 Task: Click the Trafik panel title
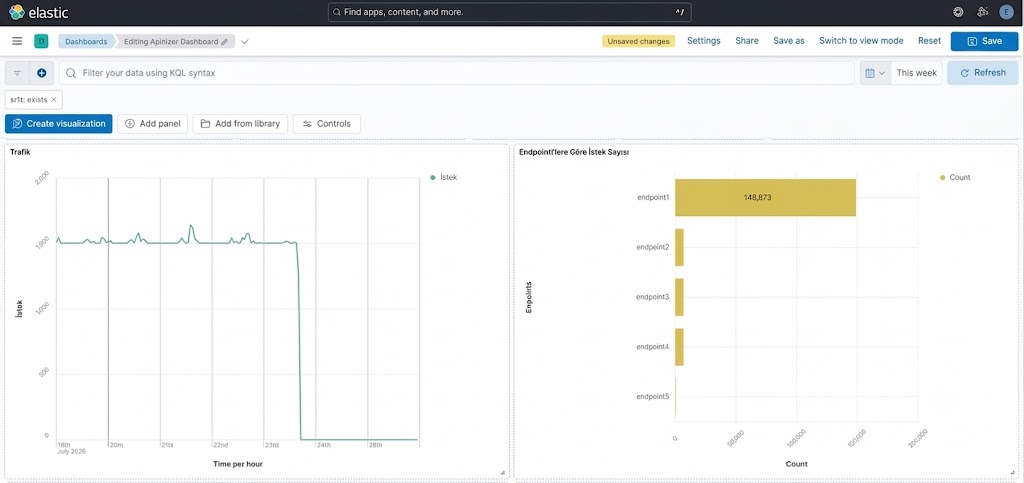20,152
